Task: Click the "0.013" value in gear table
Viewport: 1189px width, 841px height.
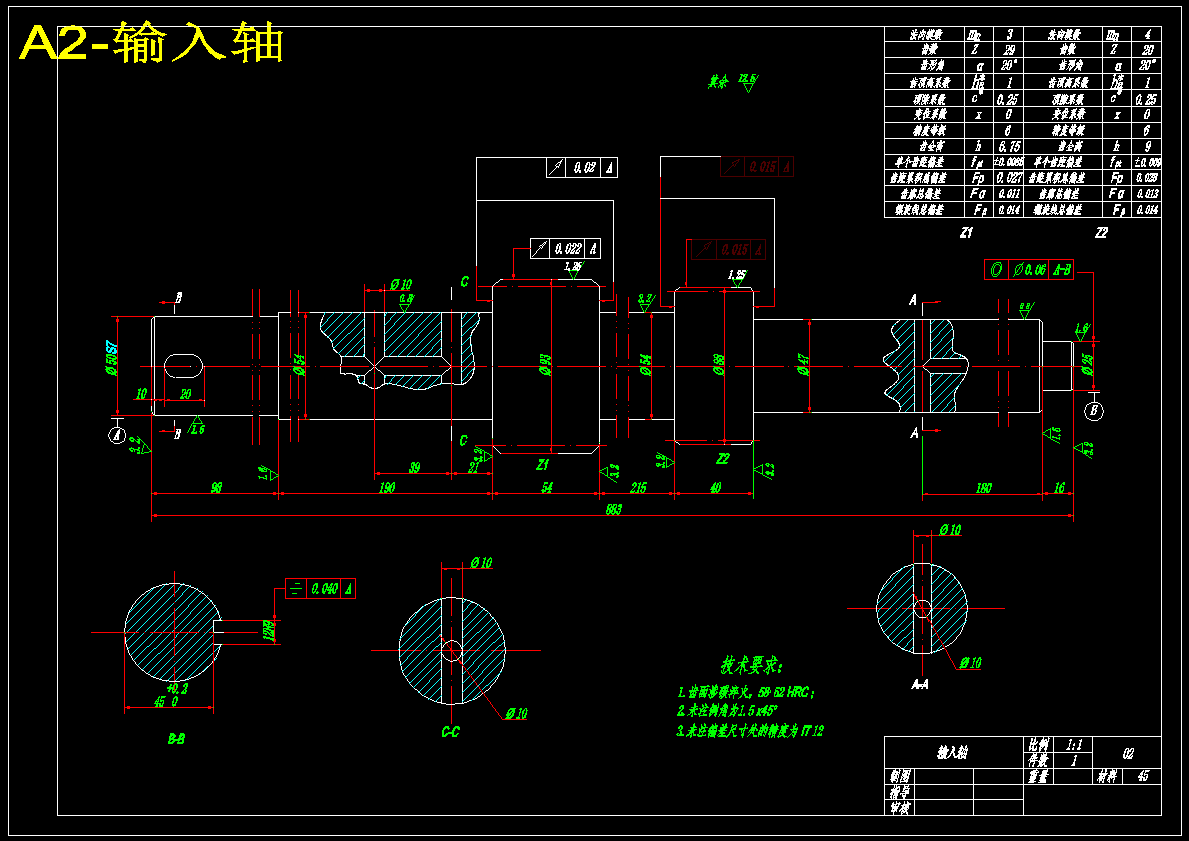Action: pyautogui.click(x=1147, y=193)
